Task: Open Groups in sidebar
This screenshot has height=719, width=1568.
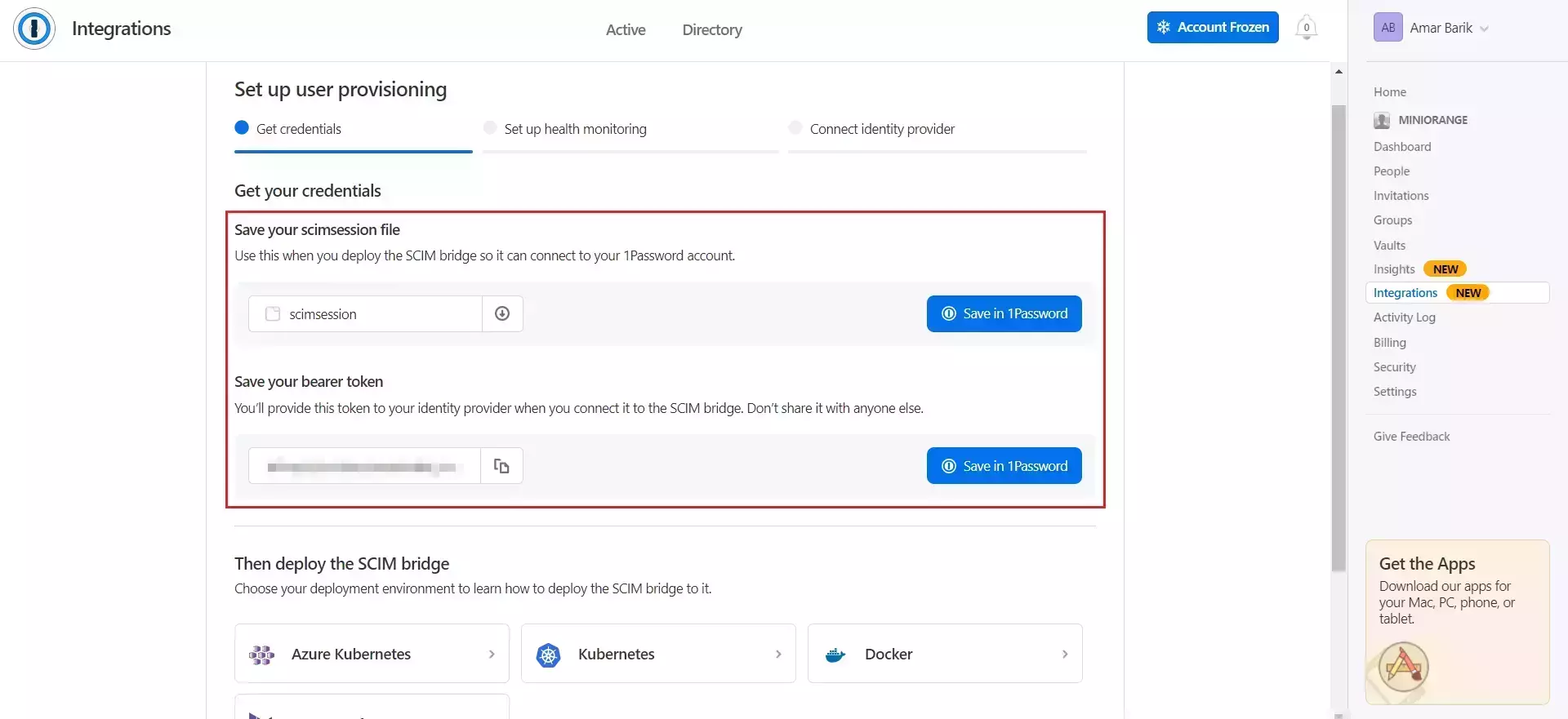Action: [1392, 220]
